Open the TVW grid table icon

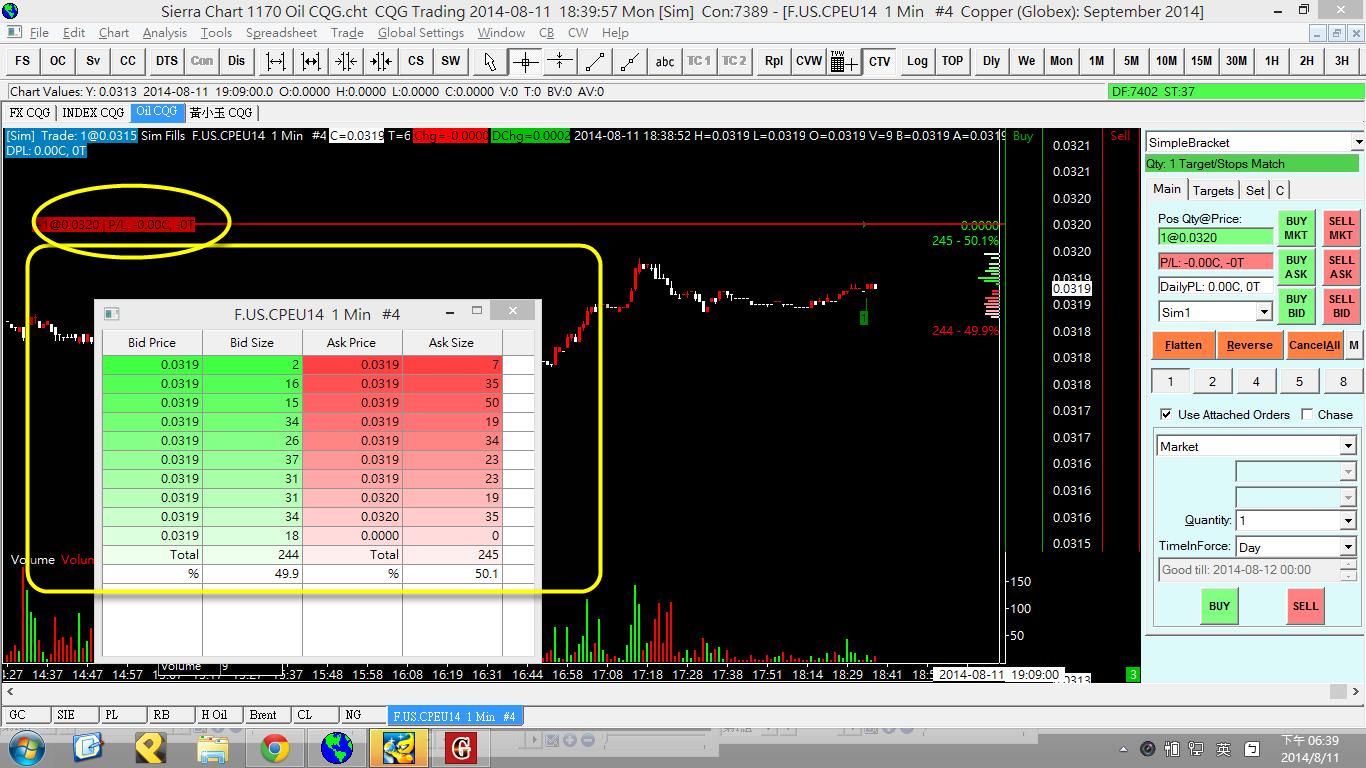[844, 61]
